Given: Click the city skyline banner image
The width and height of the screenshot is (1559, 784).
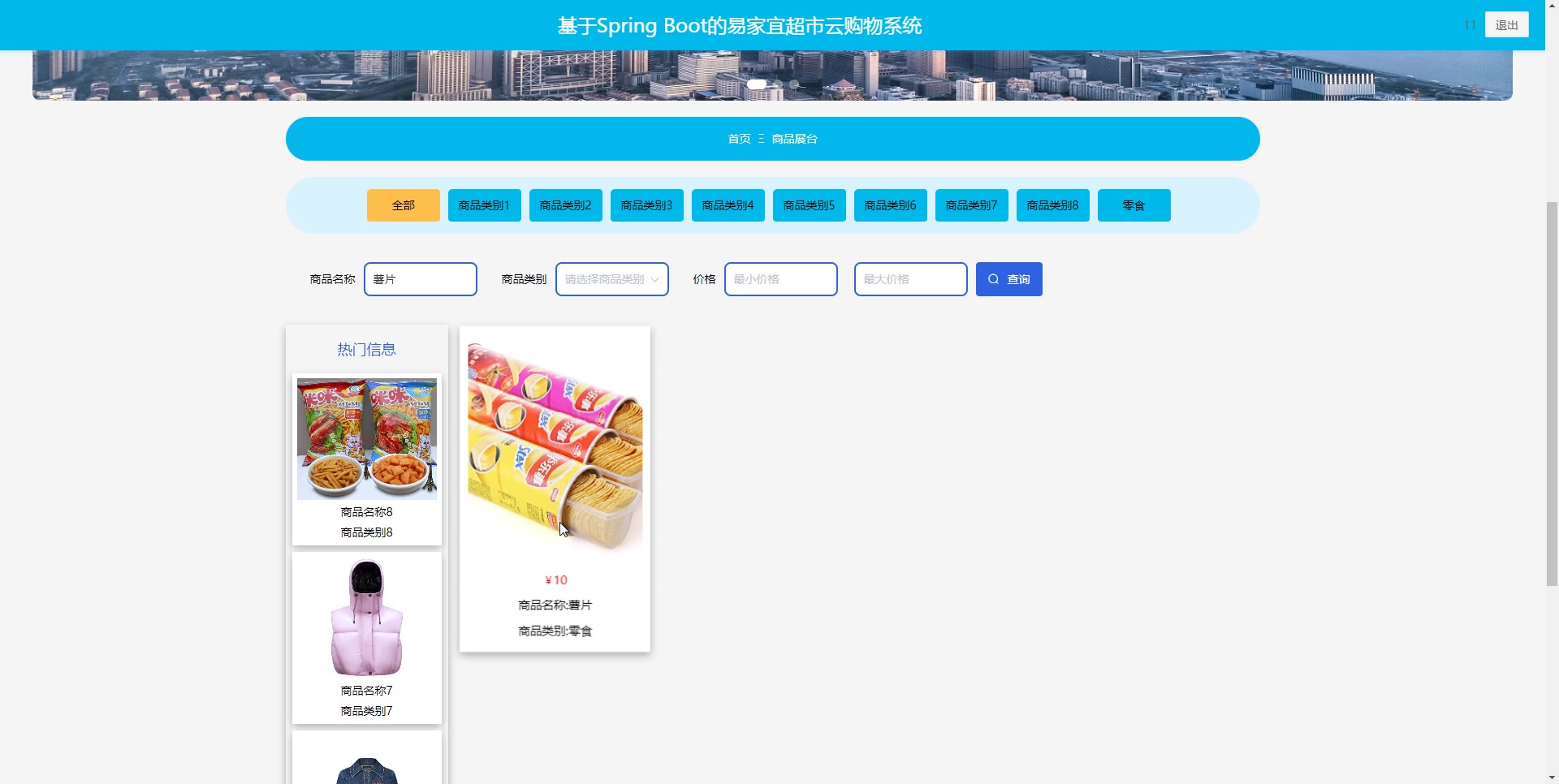Looking at the screenshot, I should pyautogui.click(x=772, y=75).
